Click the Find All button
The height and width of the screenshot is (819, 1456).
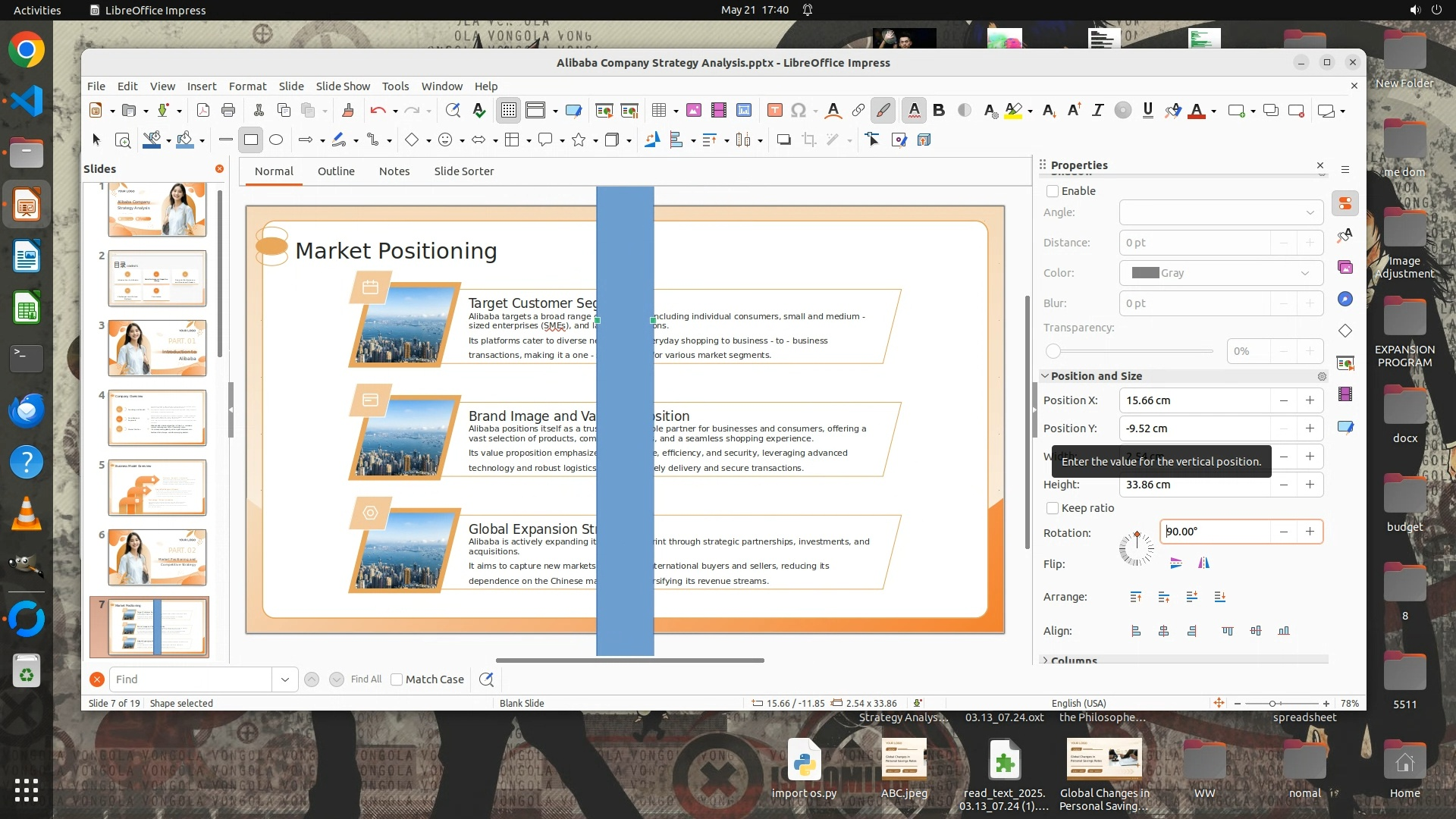click(366, 679)
